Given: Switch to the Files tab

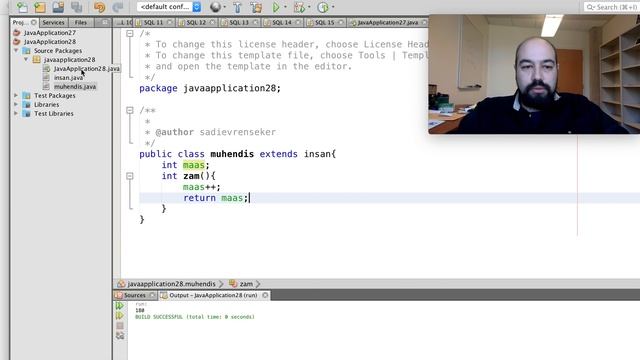Looking at the screenshot, I should (x=81, y=22).
